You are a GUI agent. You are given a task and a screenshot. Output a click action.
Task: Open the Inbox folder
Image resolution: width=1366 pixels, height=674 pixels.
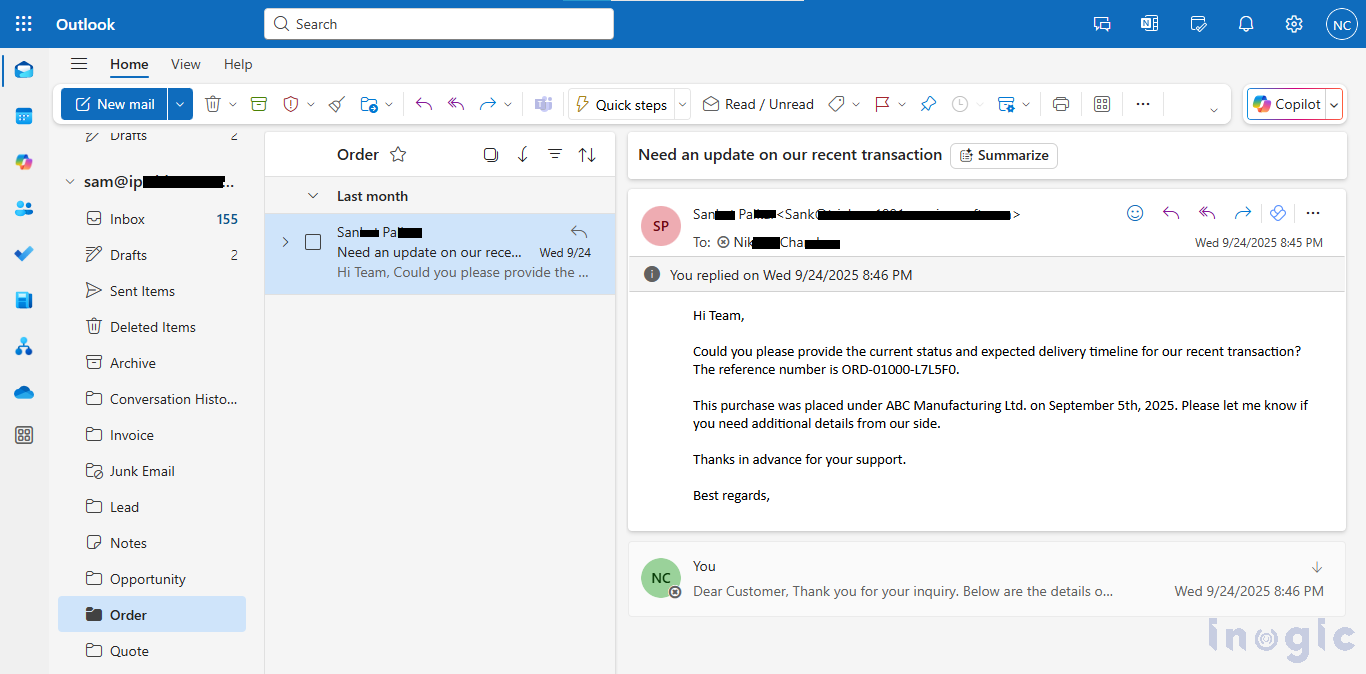pyautogui.click(x=127, y=219)
